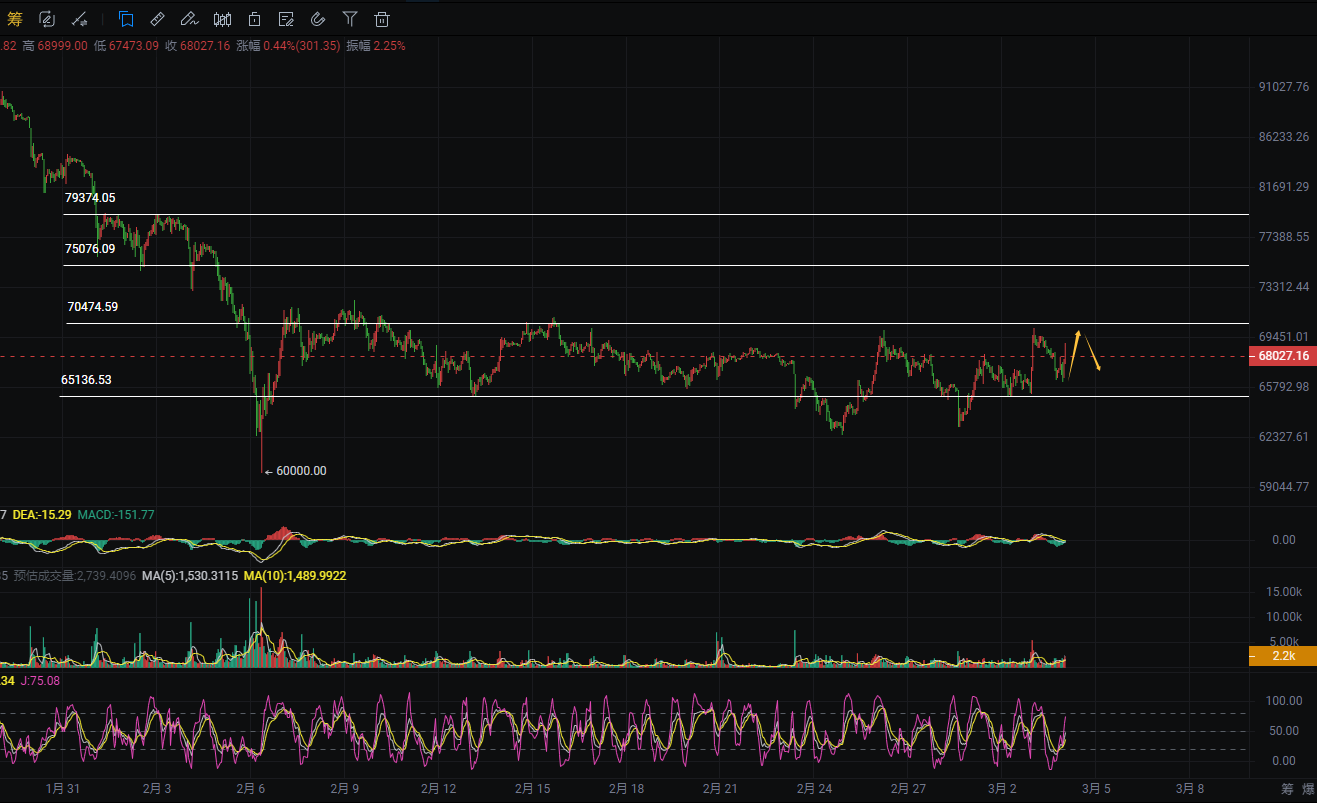Image resolution: width=1317 pixels, height=803 pixels.
Task: Select the 70474.59 horizontal resistance line label
Action: tap(93, 307)
